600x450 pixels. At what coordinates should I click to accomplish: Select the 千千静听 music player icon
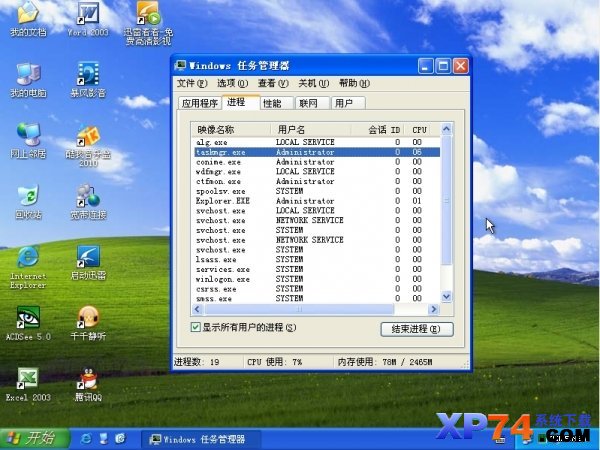[x=88, y=323]
